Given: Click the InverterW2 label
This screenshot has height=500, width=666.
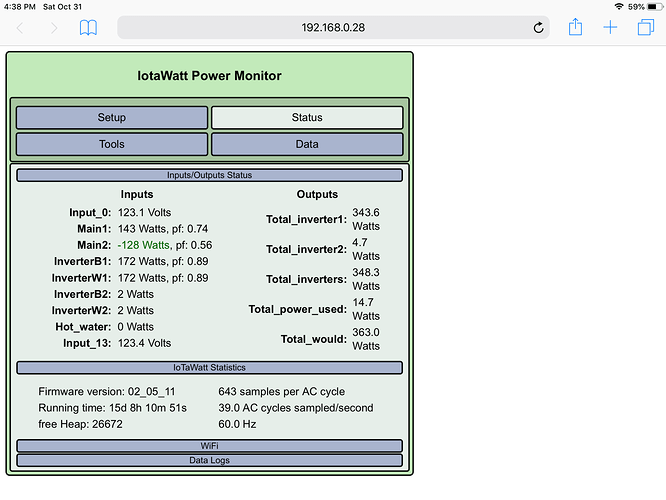Looking at the screenshot, I should (x=82, y=311).
